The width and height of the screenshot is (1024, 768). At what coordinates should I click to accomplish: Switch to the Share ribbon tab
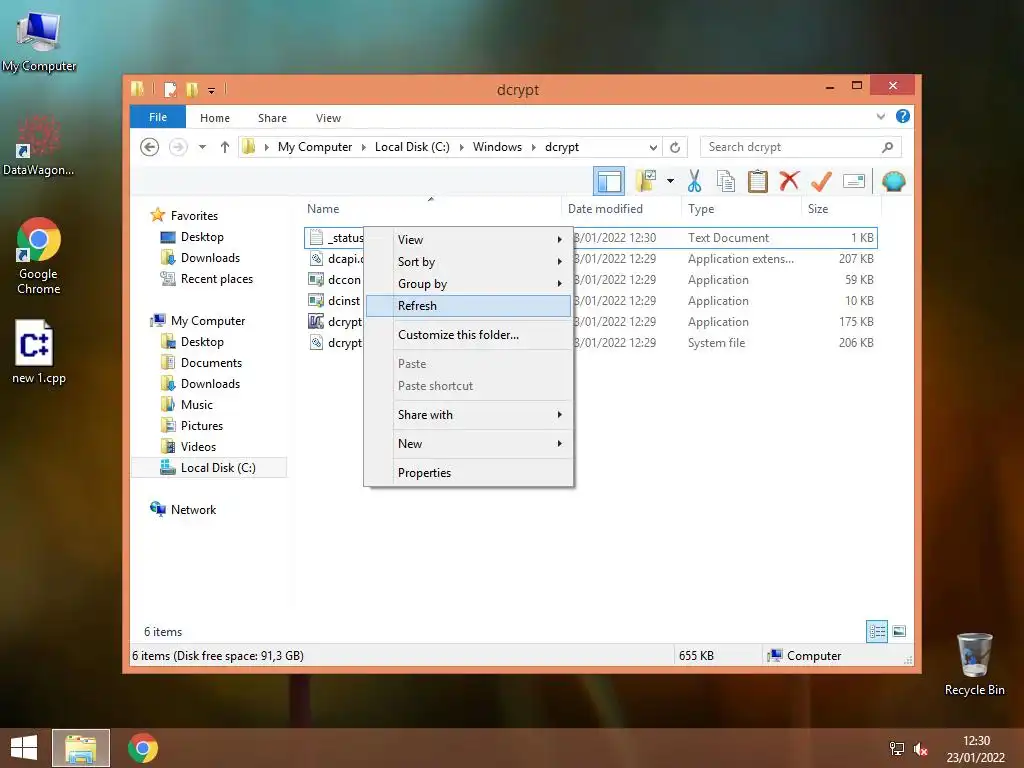click(272, 118)
